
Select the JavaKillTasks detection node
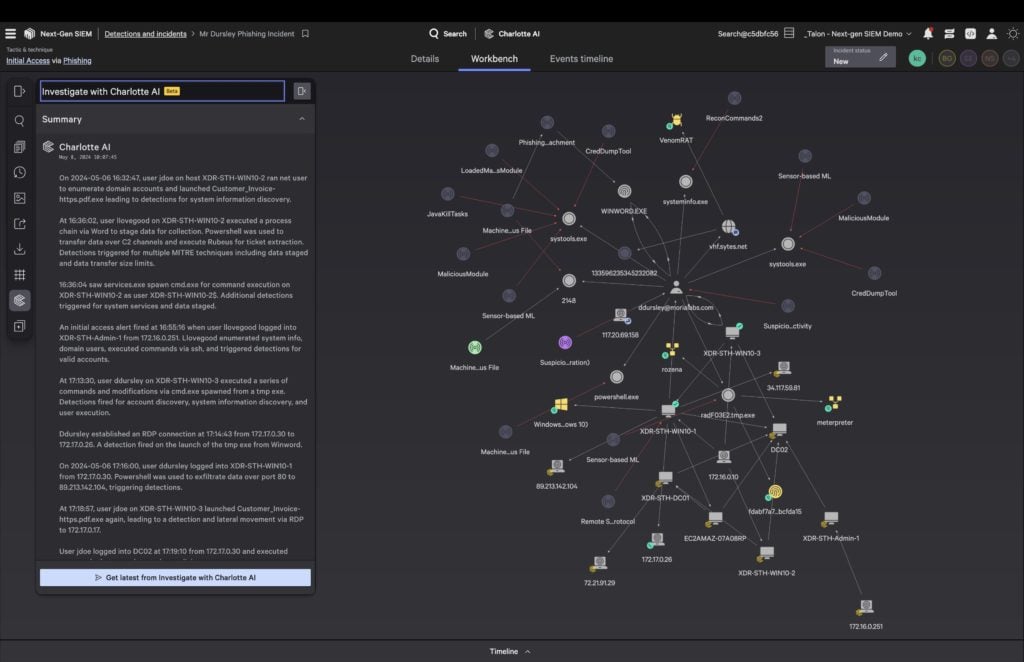pyautogui.click(x=447, y=195)
